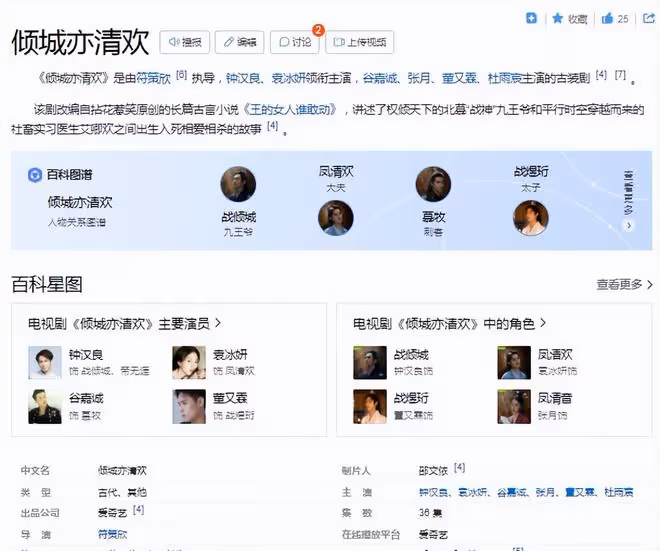
Task: Click 战煜珩 character thumbnail in roles card
Action: 370,407
